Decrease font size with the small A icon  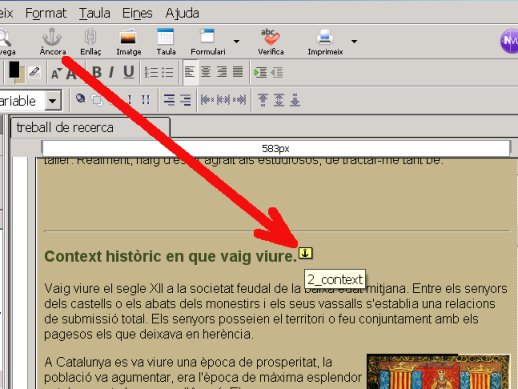coord(56,73)
